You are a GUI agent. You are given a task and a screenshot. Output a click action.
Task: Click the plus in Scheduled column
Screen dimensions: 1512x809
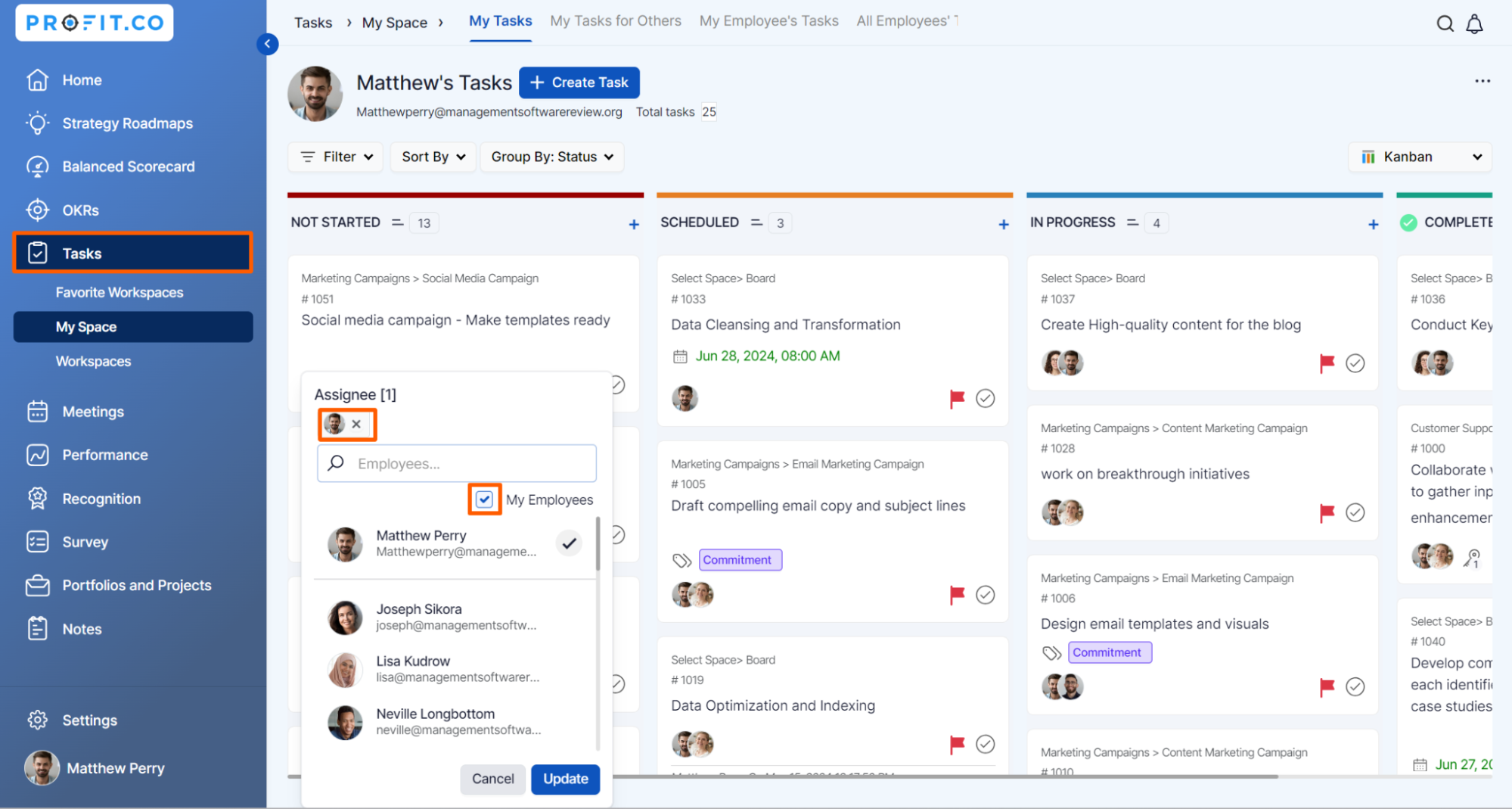1003,224
